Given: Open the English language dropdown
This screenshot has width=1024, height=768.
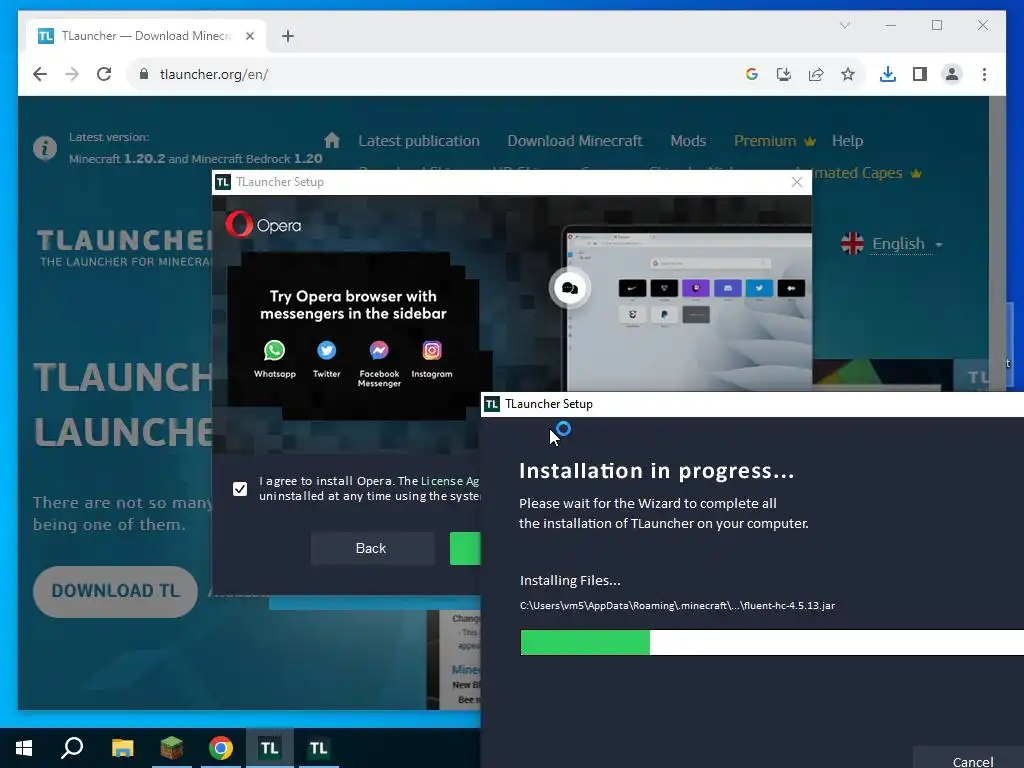Looking at the screenshot, I should 907,244.
